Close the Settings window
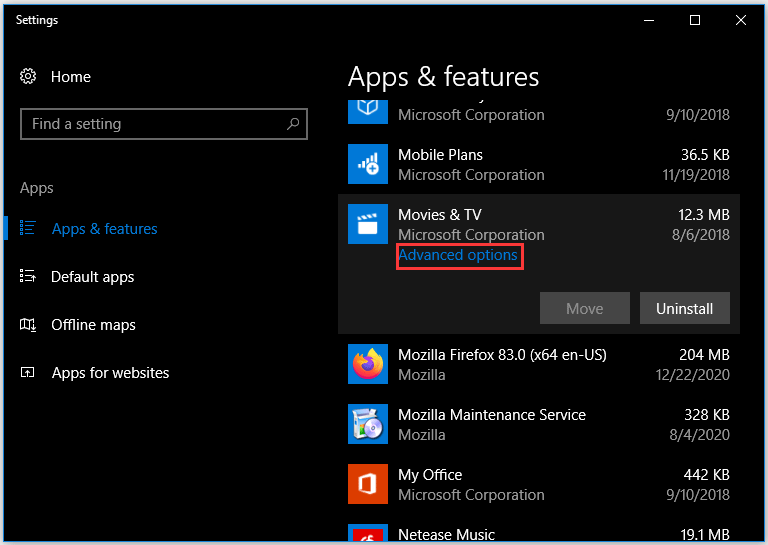The image size is (768, 545). pos(741,20)
